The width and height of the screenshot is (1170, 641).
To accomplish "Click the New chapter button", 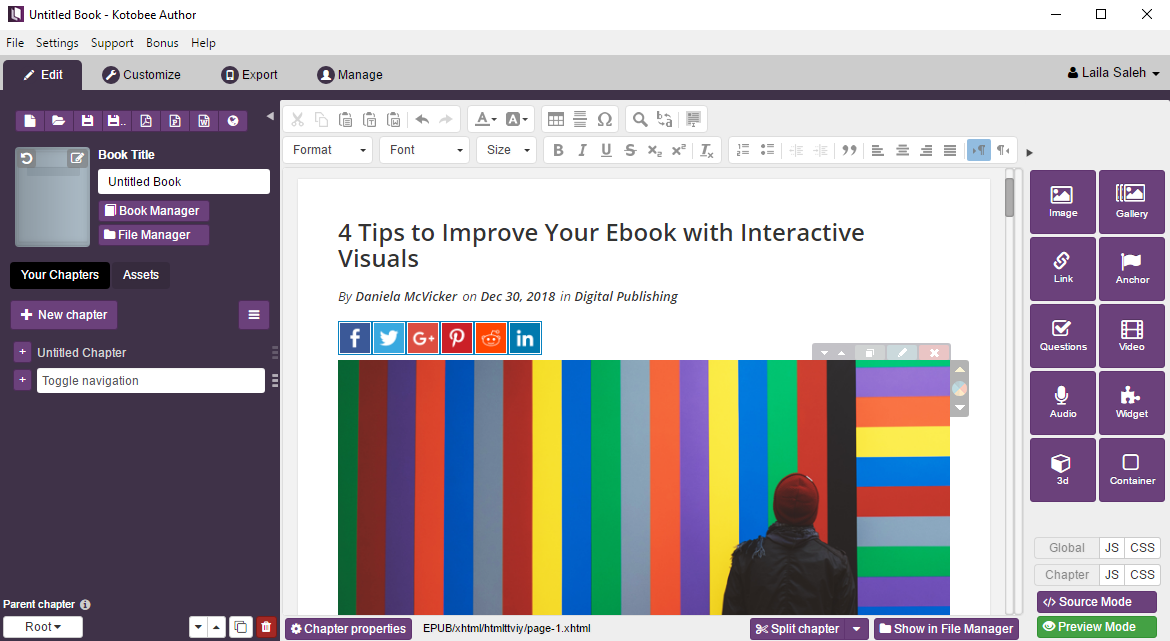I will (x=64, y=315).
